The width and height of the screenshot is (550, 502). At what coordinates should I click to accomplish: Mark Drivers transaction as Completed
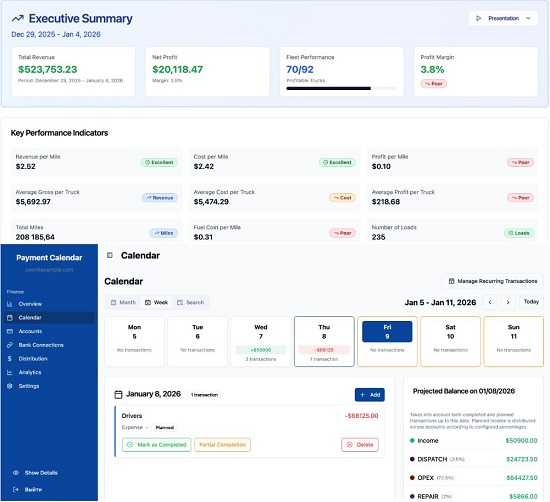157,444
